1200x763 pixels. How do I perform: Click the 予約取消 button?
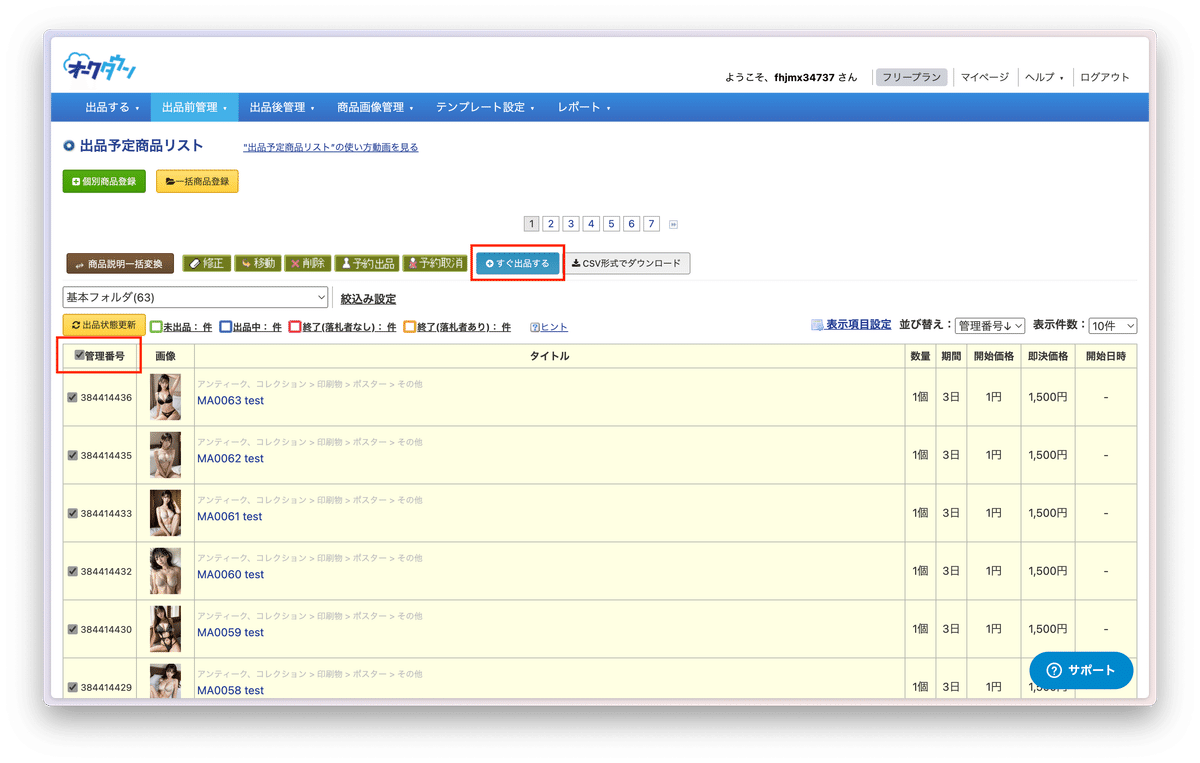434,264
